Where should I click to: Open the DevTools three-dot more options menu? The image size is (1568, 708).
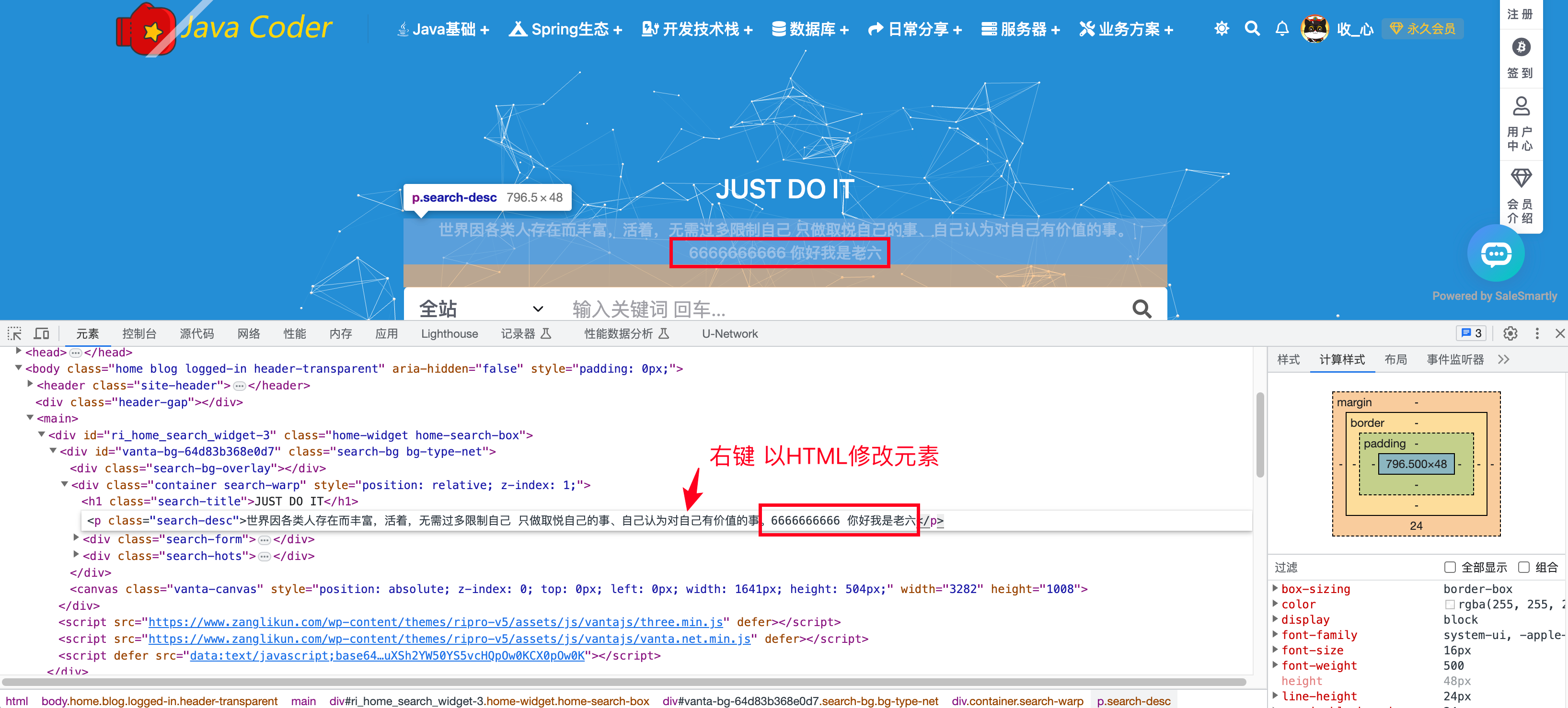(x=1537, y=333)
